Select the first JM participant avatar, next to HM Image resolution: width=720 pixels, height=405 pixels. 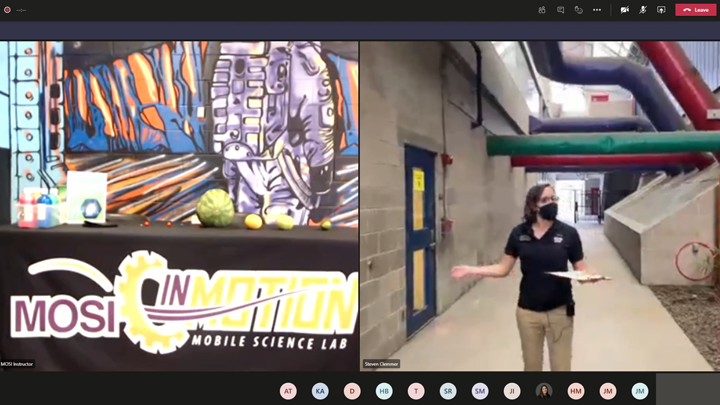(608, 391)
